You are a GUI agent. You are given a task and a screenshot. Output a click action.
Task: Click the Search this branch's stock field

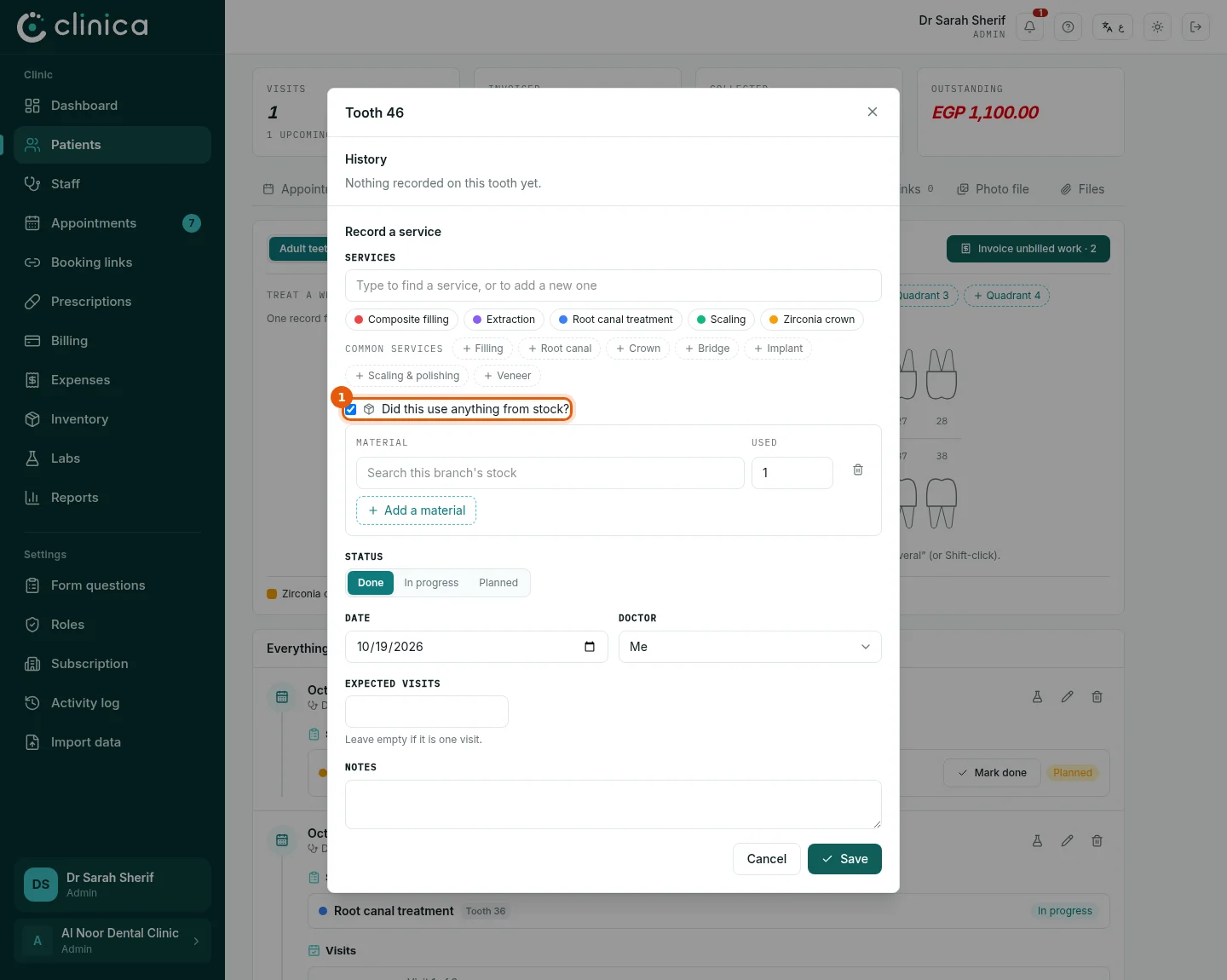pos(550,473)
